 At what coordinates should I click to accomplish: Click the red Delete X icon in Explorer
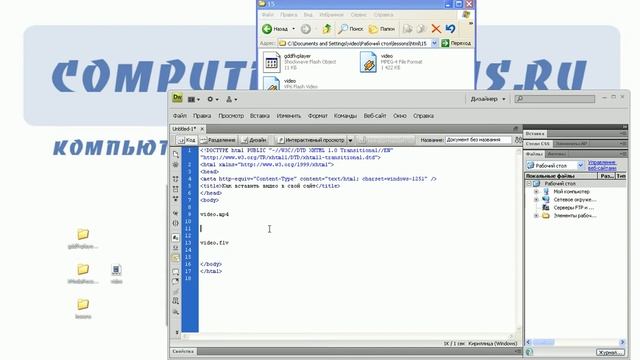pyautogui.click(x=436, y=29)
